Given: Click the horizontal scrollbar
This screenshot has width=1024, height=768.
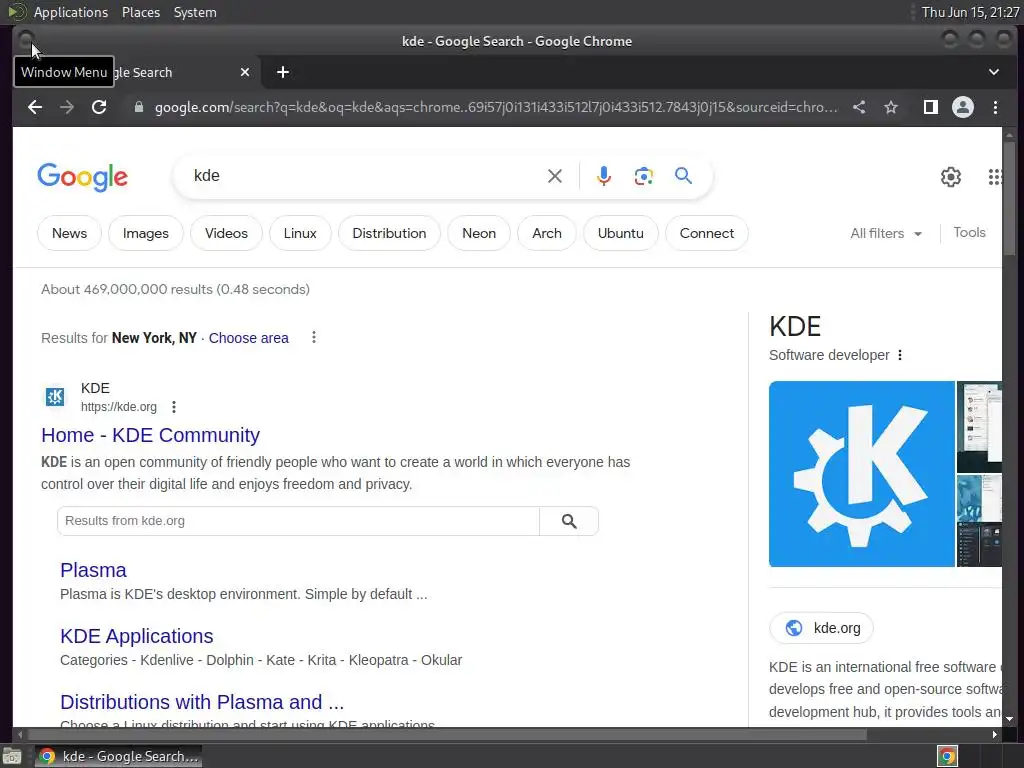Looking at the screenshot, I should [447, 734].
